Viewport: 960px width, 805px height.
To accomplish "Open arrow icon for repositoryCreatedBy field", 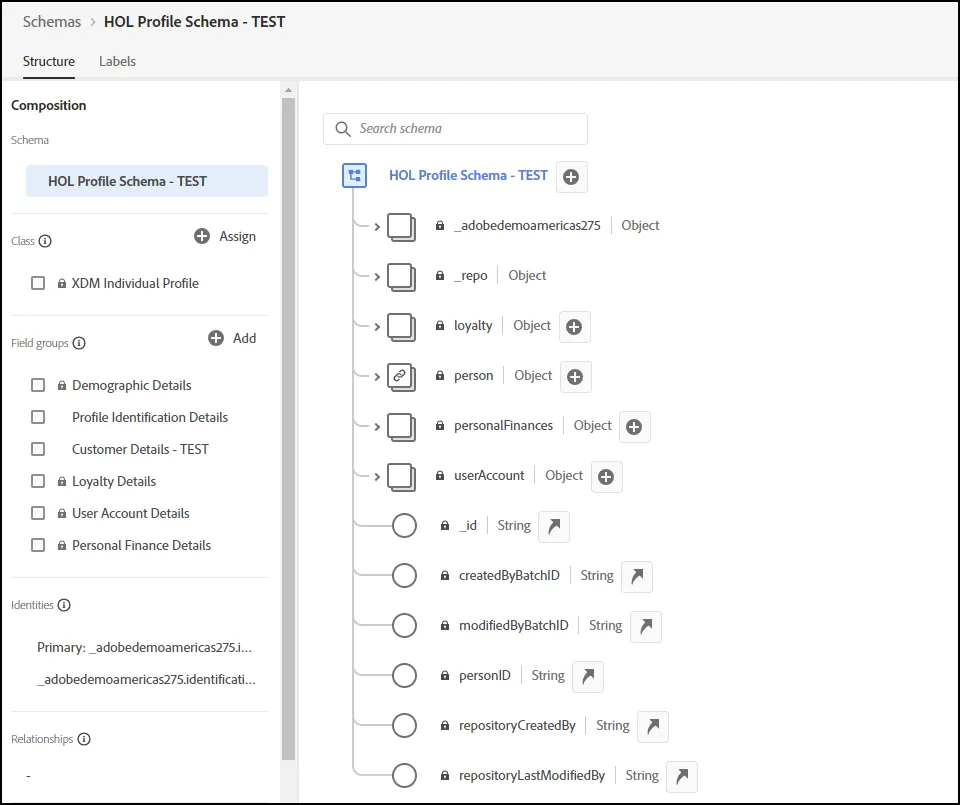I will pyautogui.click(x=653, y=727).
